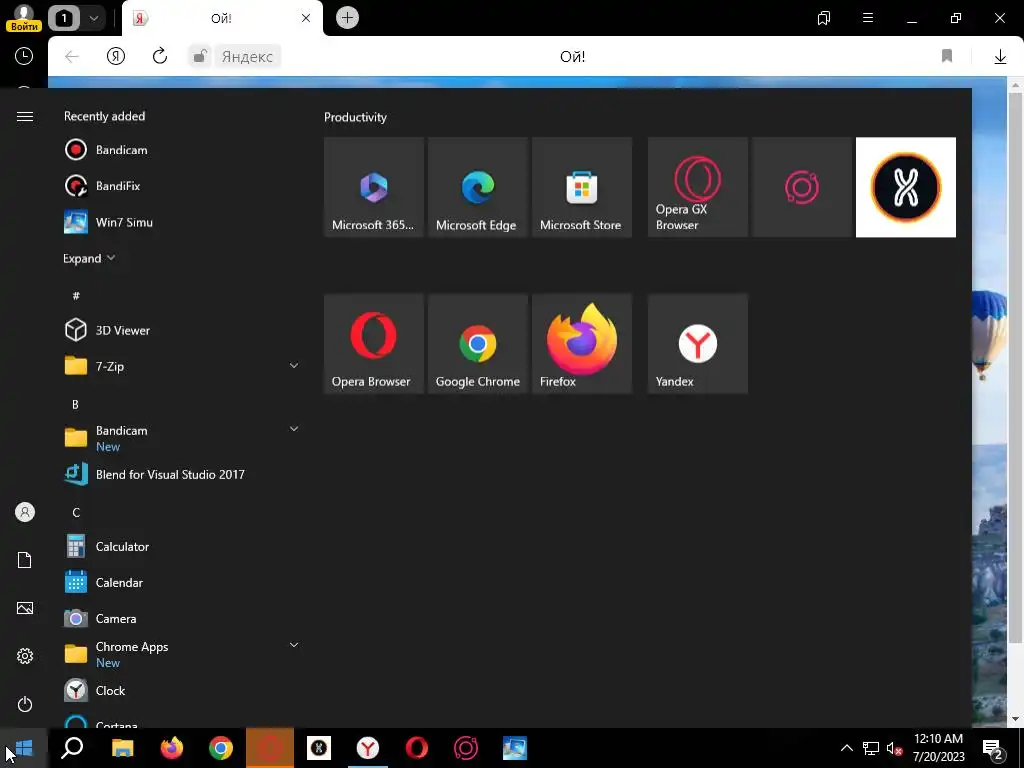Viewport: 1024px width, 768px height.
Task: Bookmark the current page in Yandex
Action: 947,56
